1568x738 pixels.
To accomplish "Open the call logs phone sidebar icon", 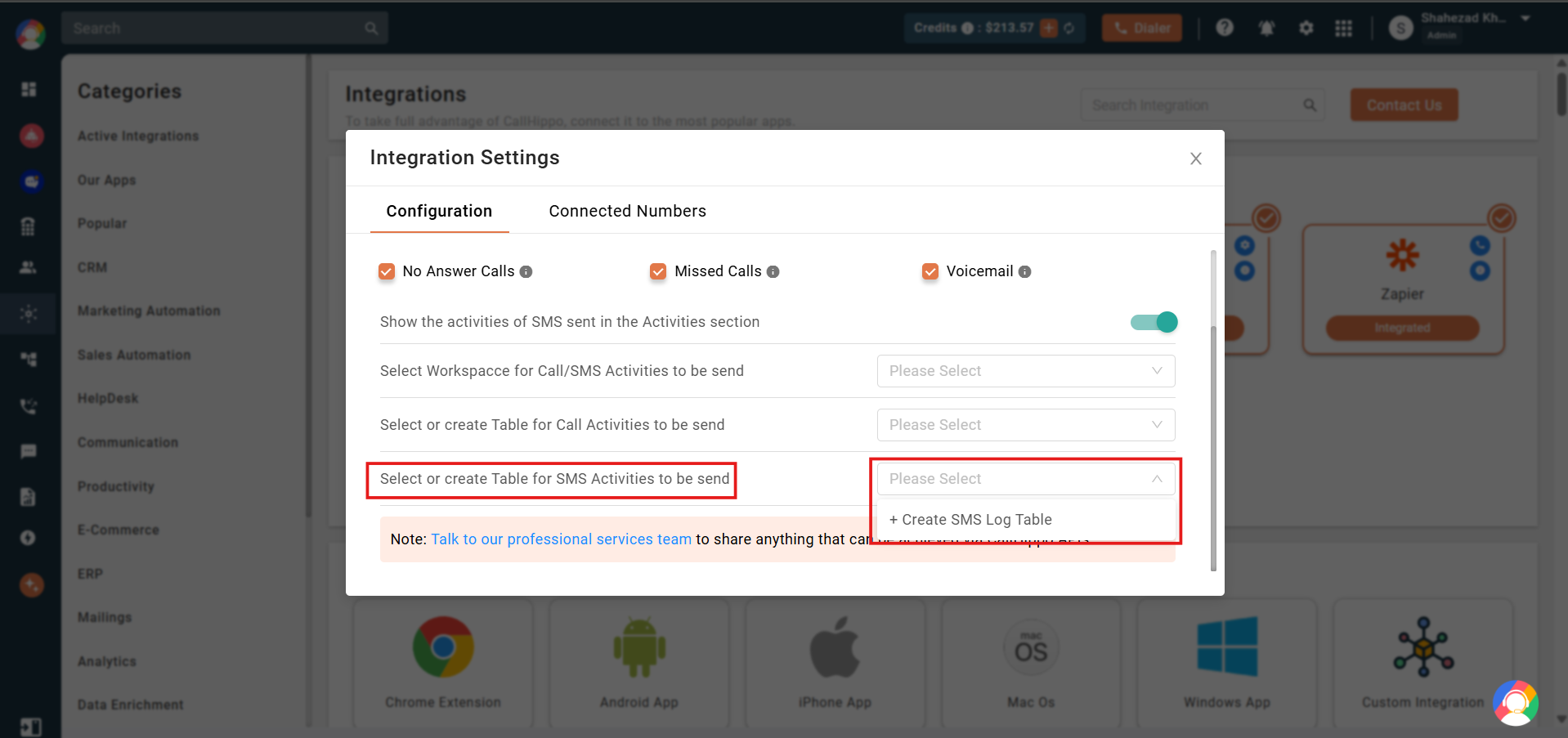I will [x=29, y=406].
